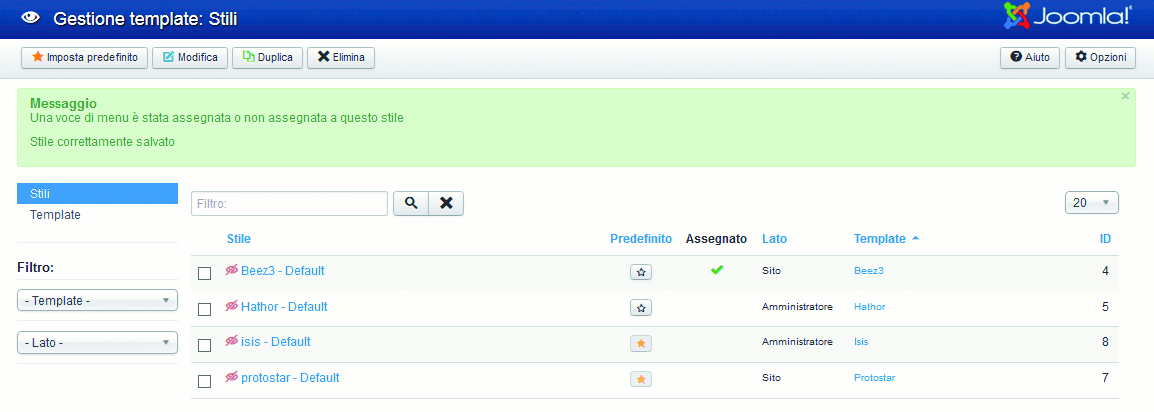Viewport: 1154px width, 412px height.
Task: Check the Beez3 - Default row checkbox
Action: tap(205, 274)
